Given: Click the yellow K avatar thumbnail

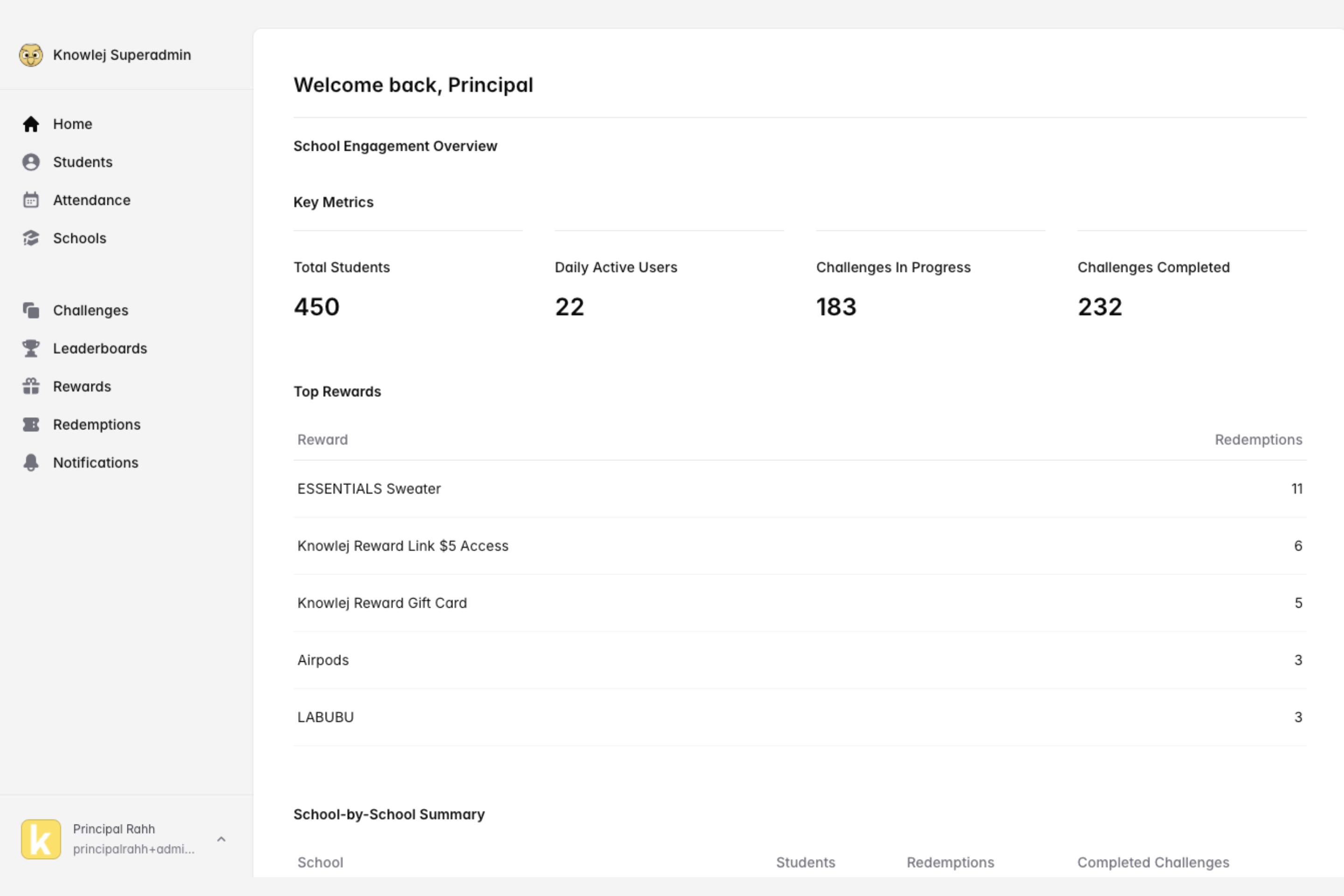Looking at the screenshot, I should pyautogui.click(x=41, y=839).
